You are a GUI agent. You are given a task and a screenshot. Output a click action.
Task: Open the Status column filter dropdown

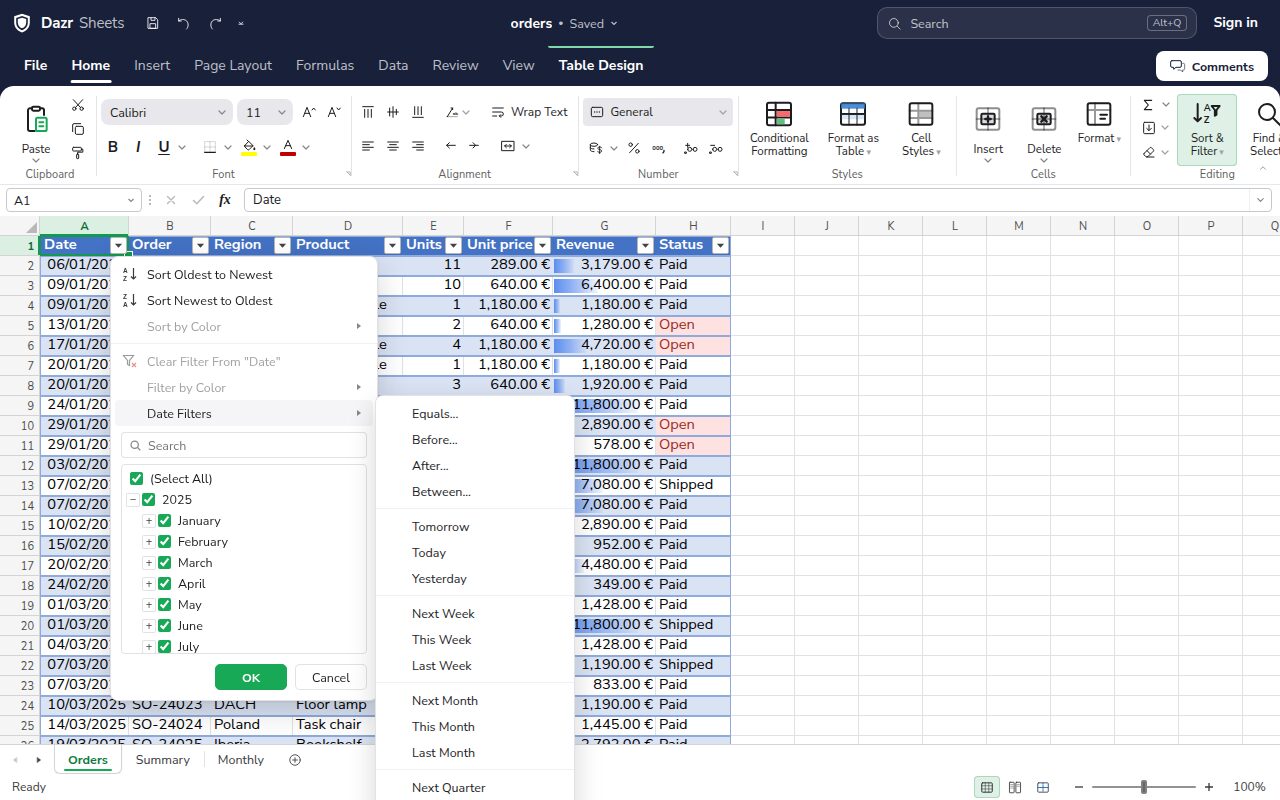tap(720, 245)
